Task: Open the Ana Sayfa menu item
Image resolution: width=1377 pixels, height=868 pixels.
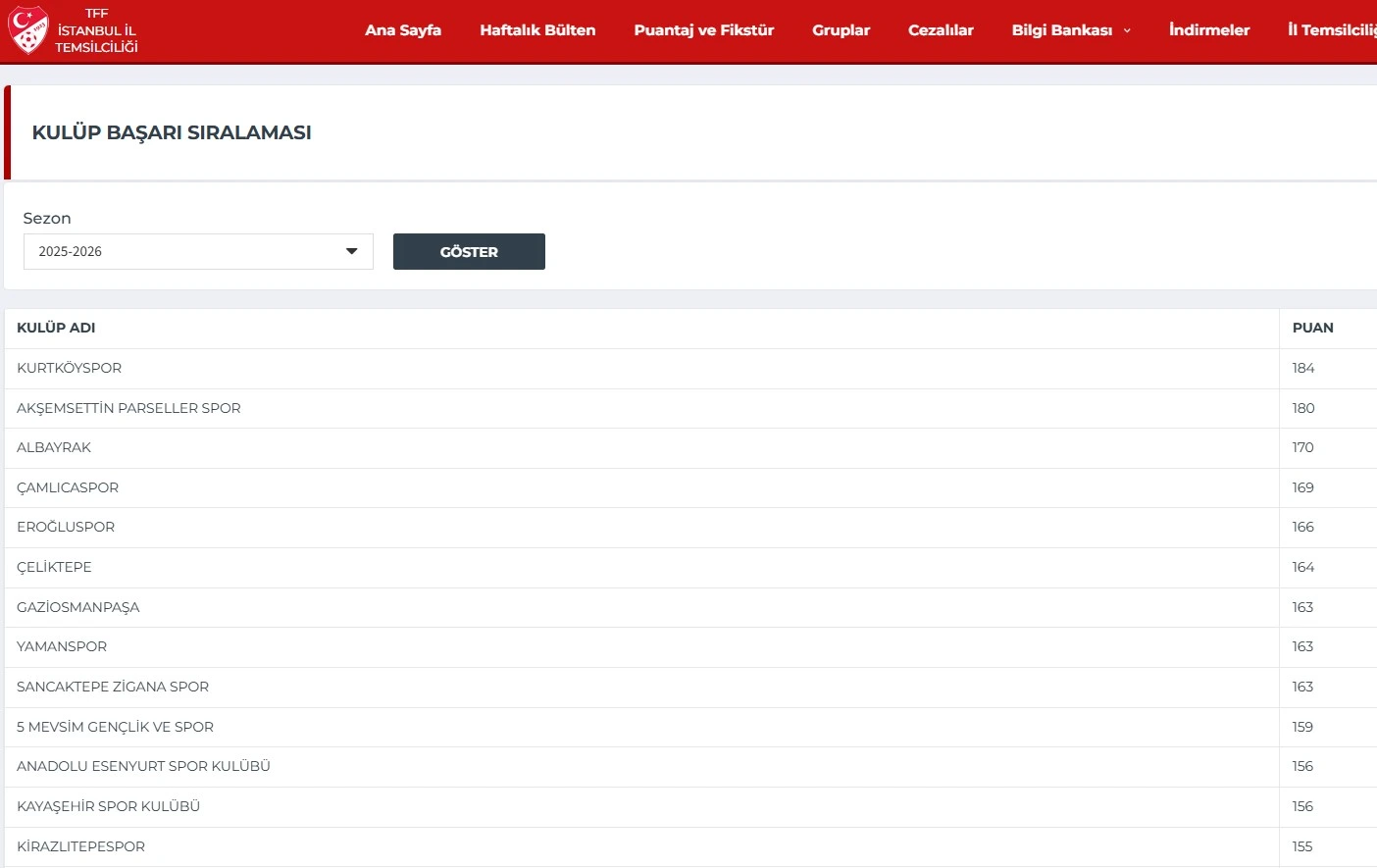Action: (402, 30)
